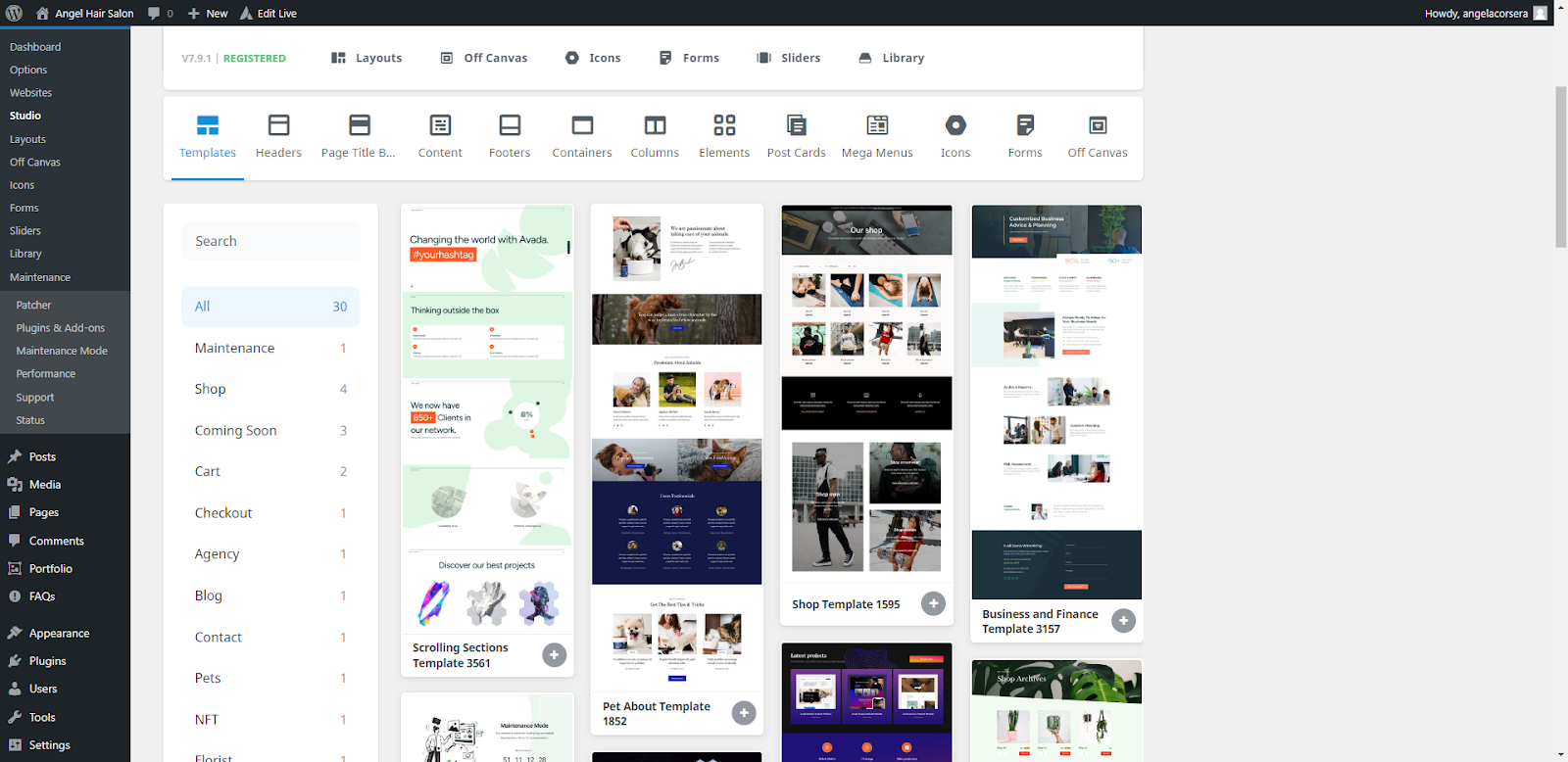
Task: Open Icons in the top Avada navigation
Action: [x=593, y=58]
